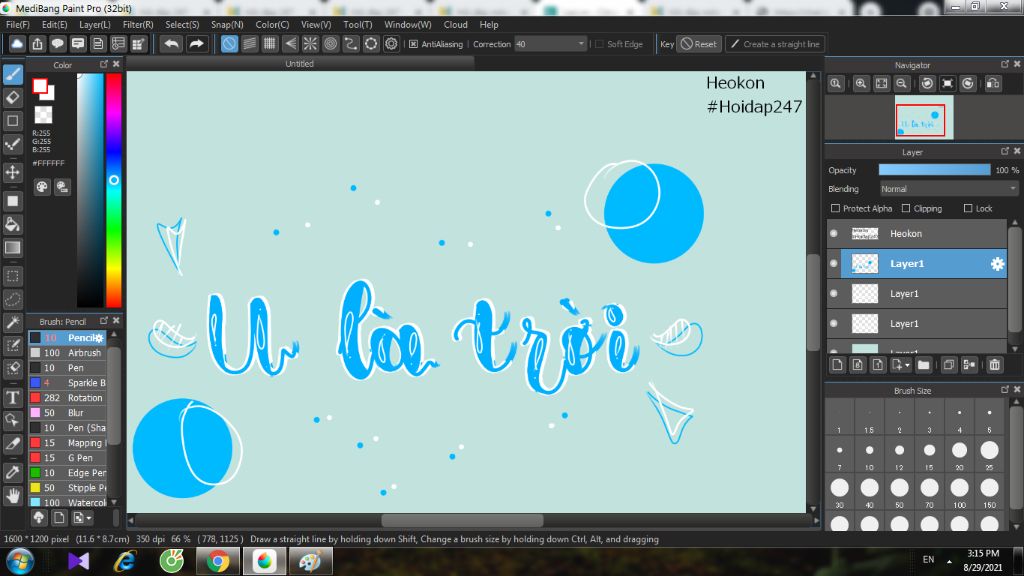Hide the selected Layer1

point(834,263)
